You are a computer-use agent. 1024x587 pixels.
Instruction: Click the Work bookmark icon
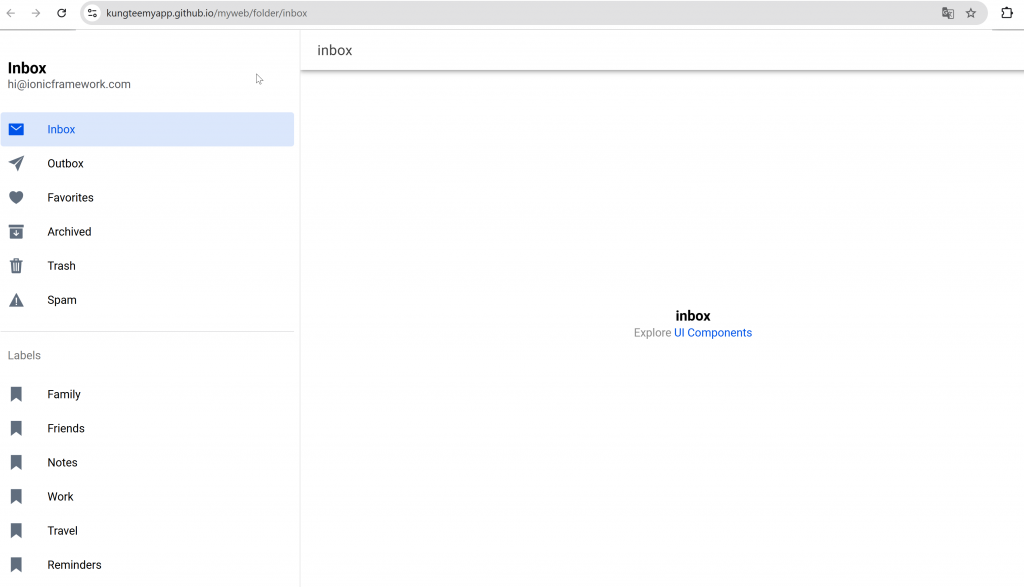tap(16, 497)
